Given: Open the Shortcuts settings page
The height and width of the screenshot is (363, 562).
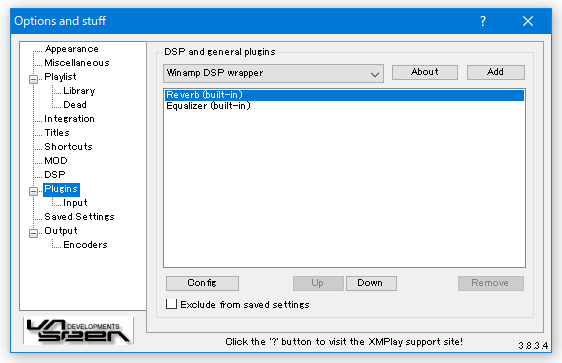Looking at the screenshot, I should click(x=68, y=147).
